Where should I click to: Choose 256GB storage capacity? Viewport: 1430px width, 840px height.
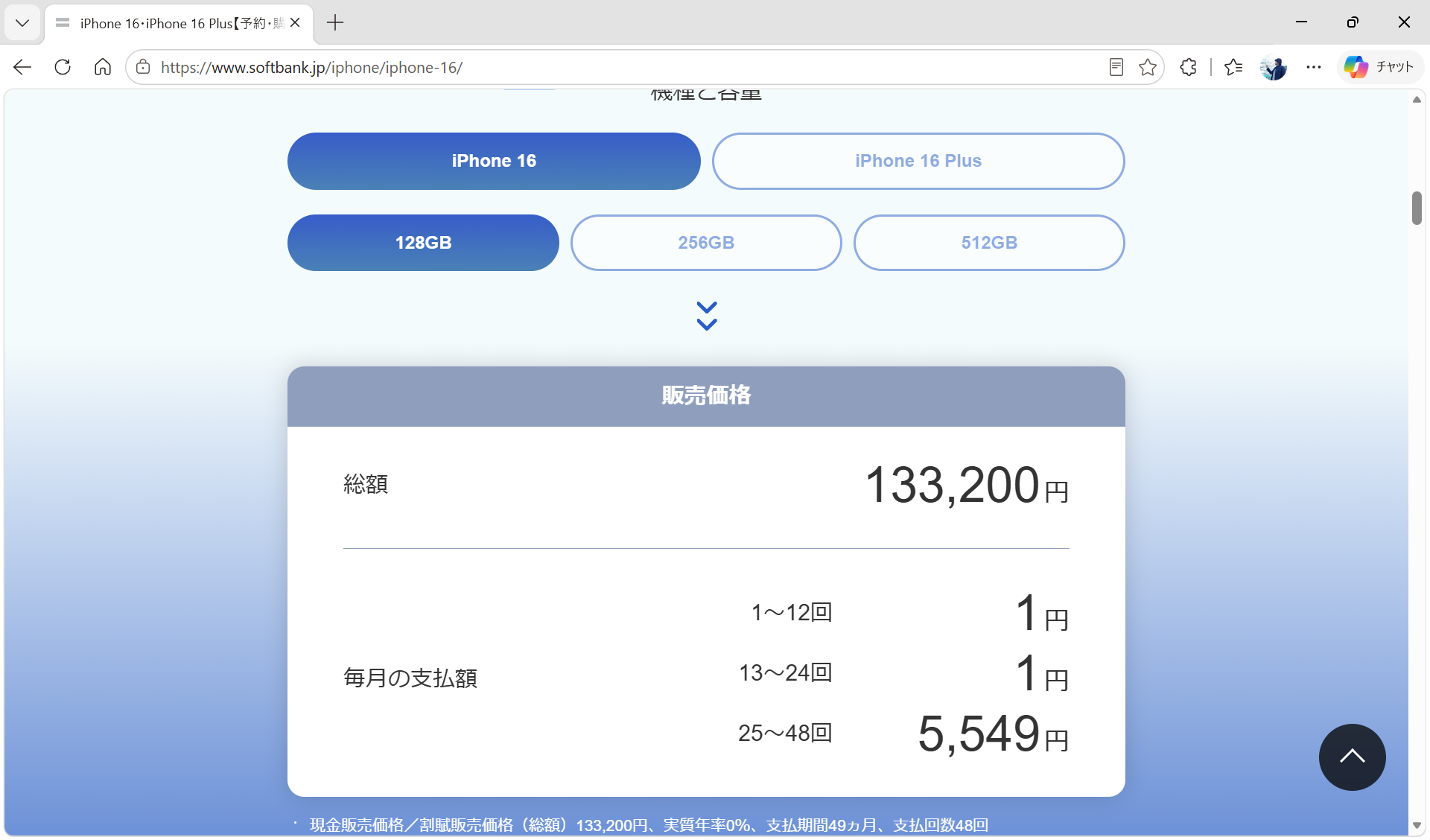706,243
